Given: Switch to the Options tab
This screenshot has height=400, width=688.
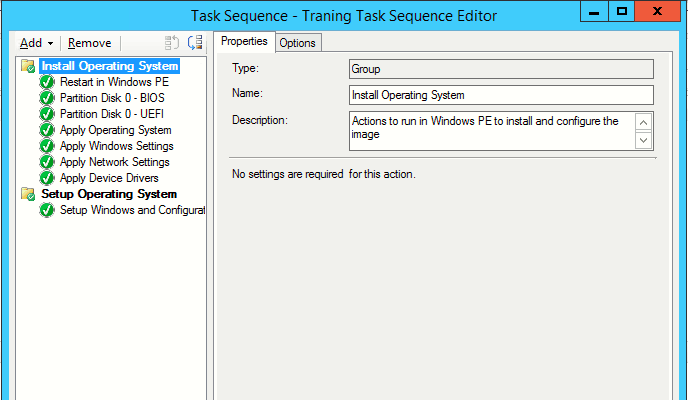Looking at the screenshot, I should [297, 43].
